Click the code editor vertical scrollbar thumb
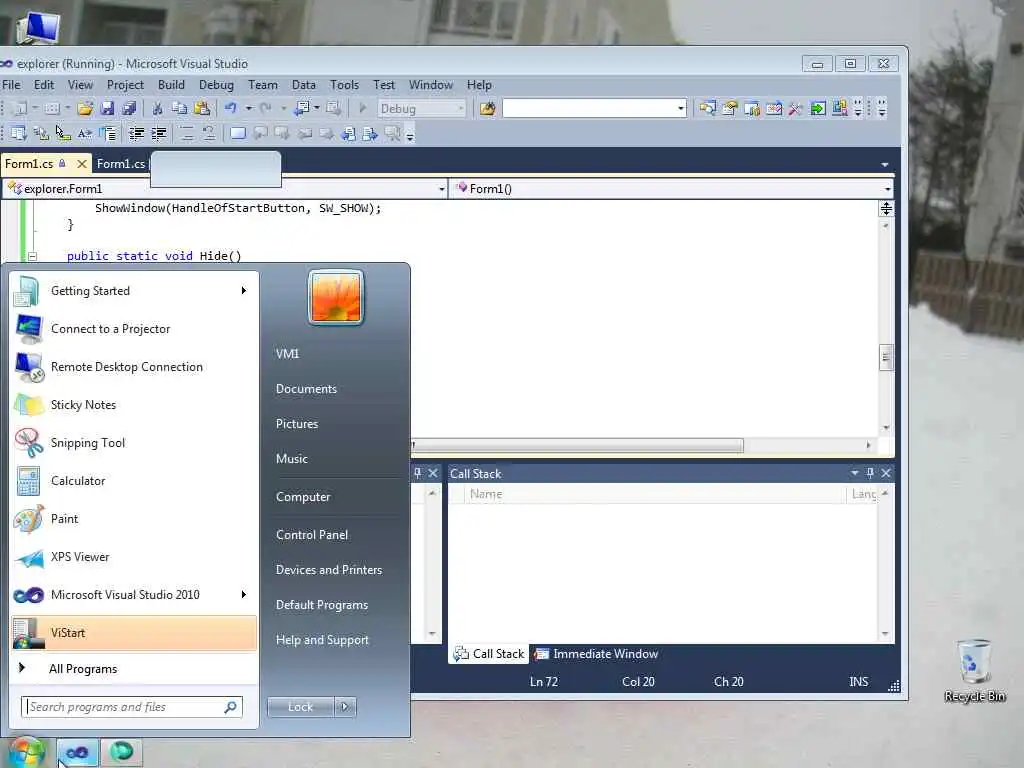This screenshot has height=768, width=1024. (x=886, y=357)
